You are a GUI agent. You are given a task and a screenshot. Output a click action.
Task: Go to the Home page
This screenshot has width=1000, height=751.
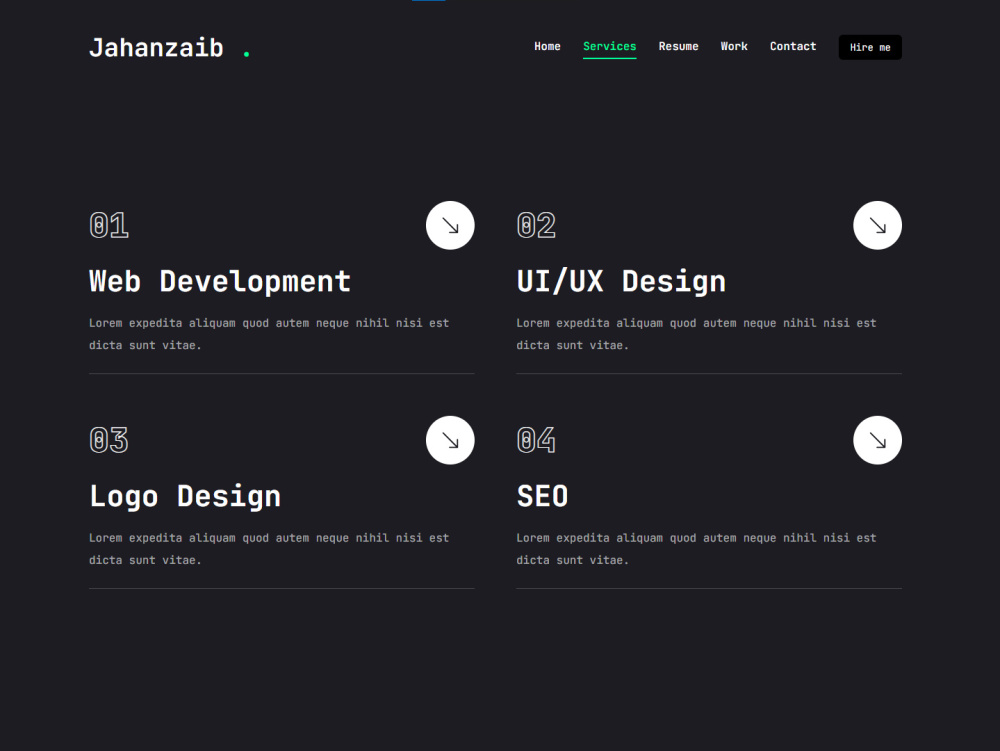[547, 47]
